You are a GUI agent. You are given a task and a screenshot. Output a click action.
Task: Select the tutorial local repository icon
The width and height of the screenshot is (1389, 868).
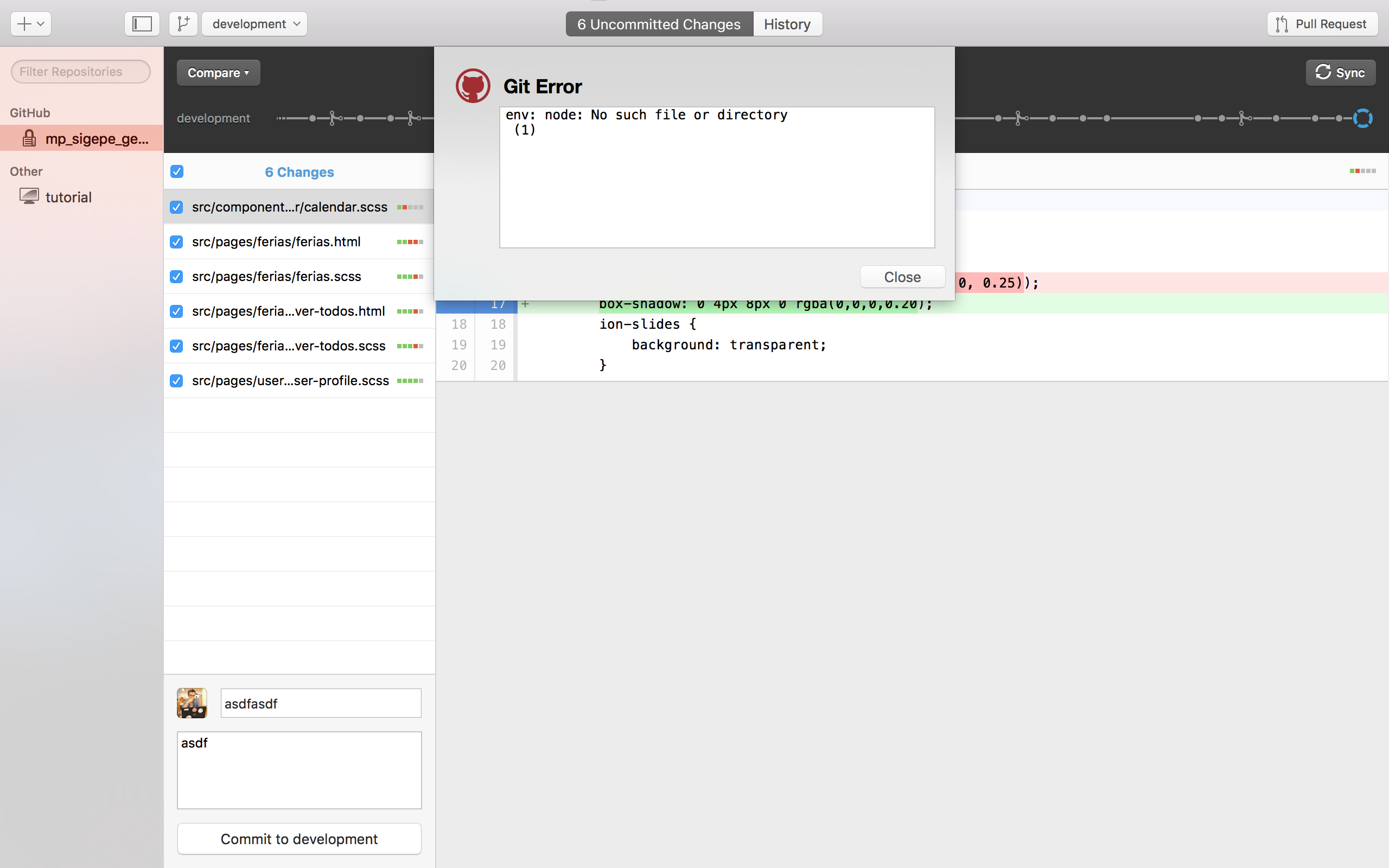click(29, 197)
